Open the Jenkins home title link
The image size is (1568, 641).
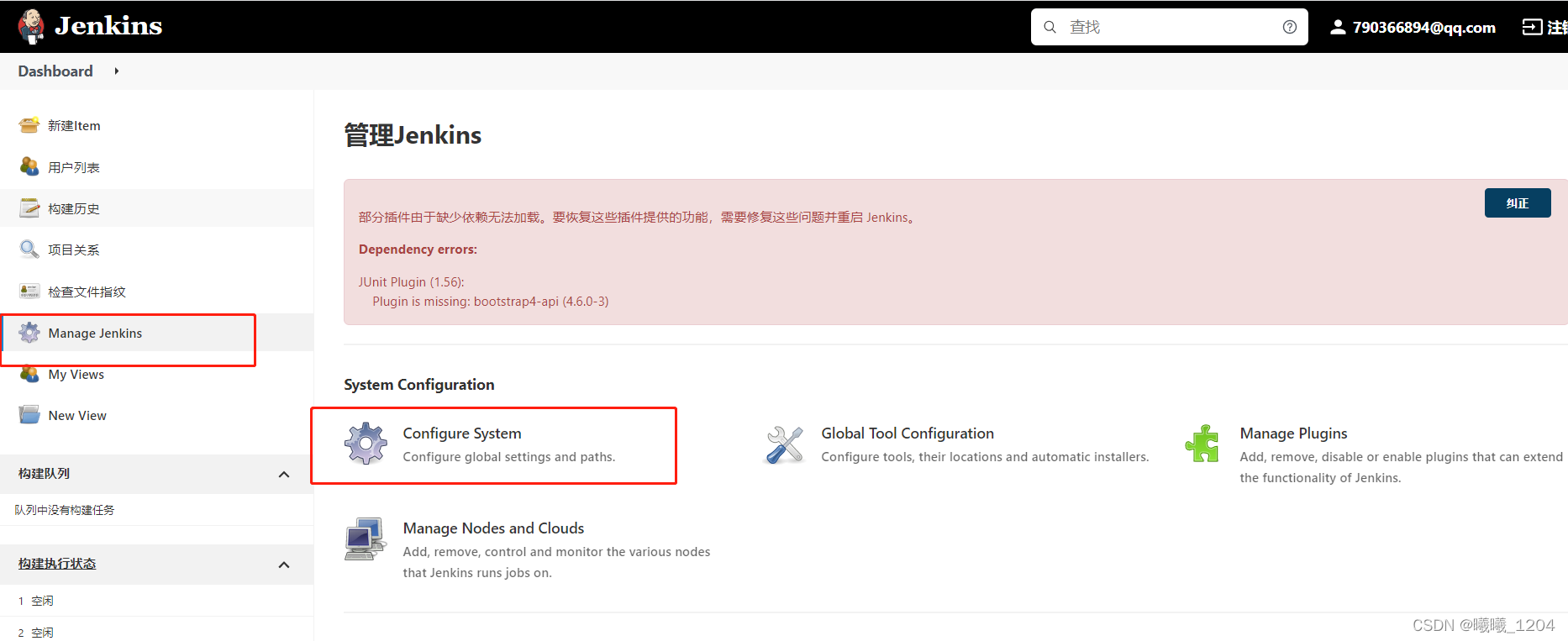(x=108, y=26)
